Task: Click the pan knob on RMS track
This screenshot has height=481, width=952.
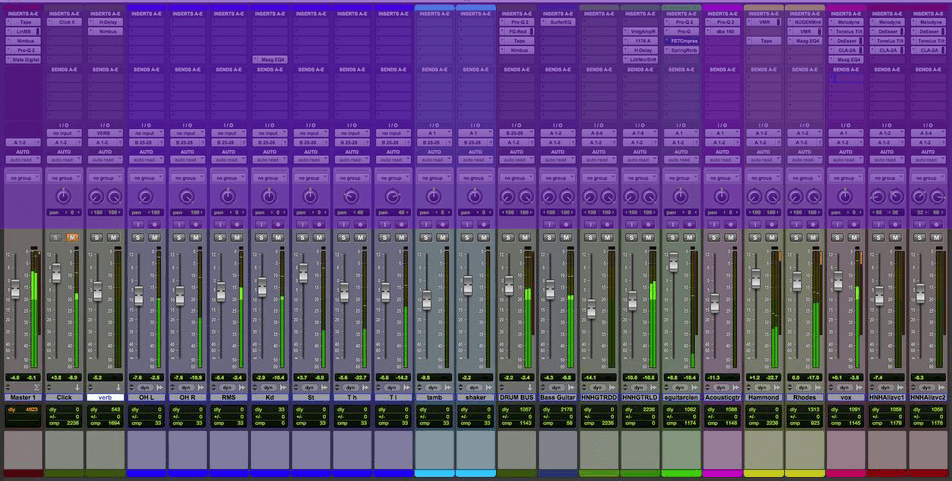Action: tap(228, 198)
